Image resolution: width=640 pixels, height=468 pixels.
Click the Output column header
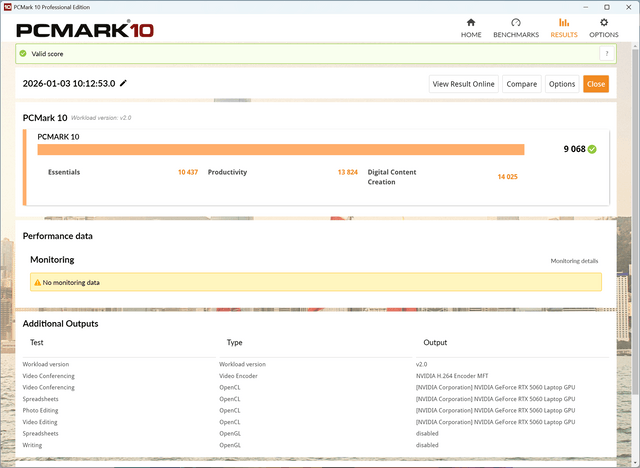[435, 342]
